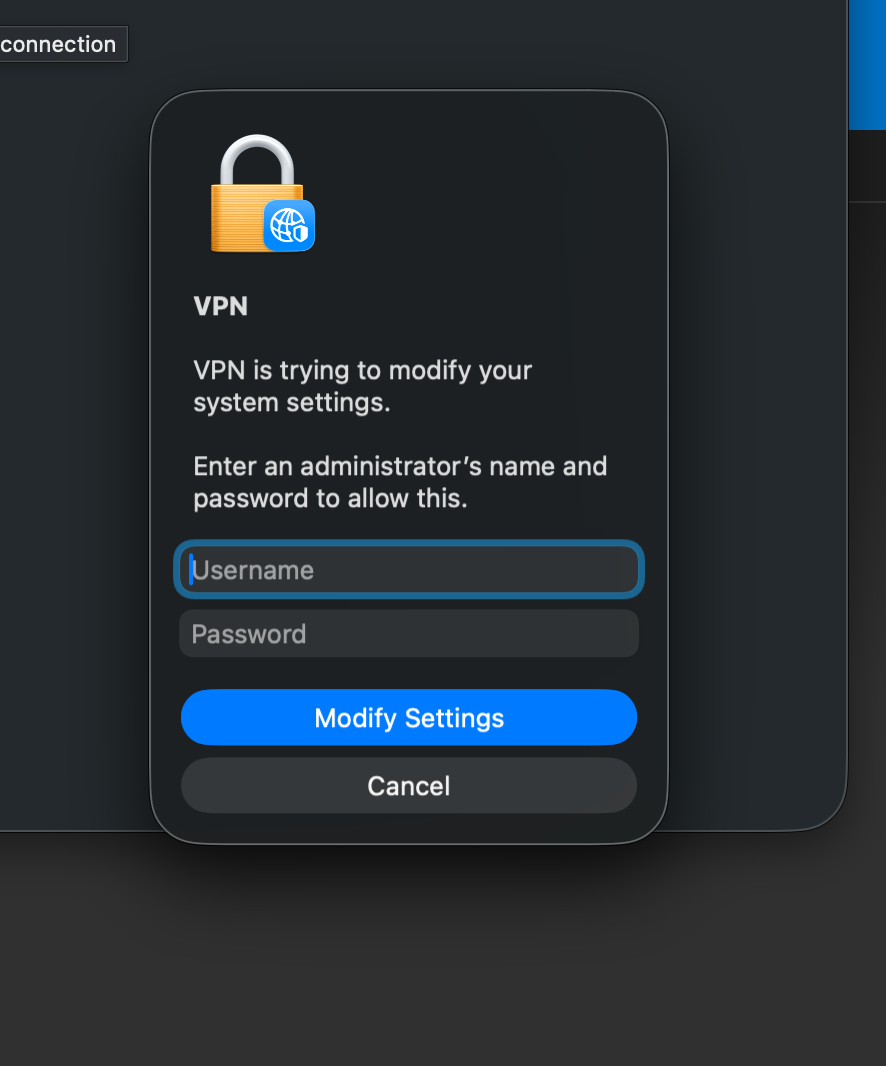Click the padlock's silver shackle

tap(257, 160)
